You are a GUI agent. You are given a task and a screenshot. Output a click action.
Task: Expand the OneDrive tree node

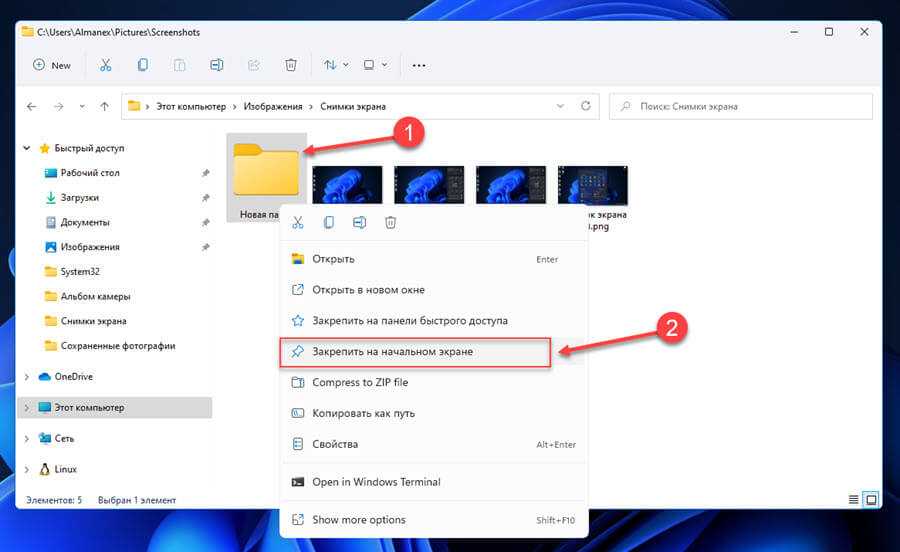(x=26, y=377)
